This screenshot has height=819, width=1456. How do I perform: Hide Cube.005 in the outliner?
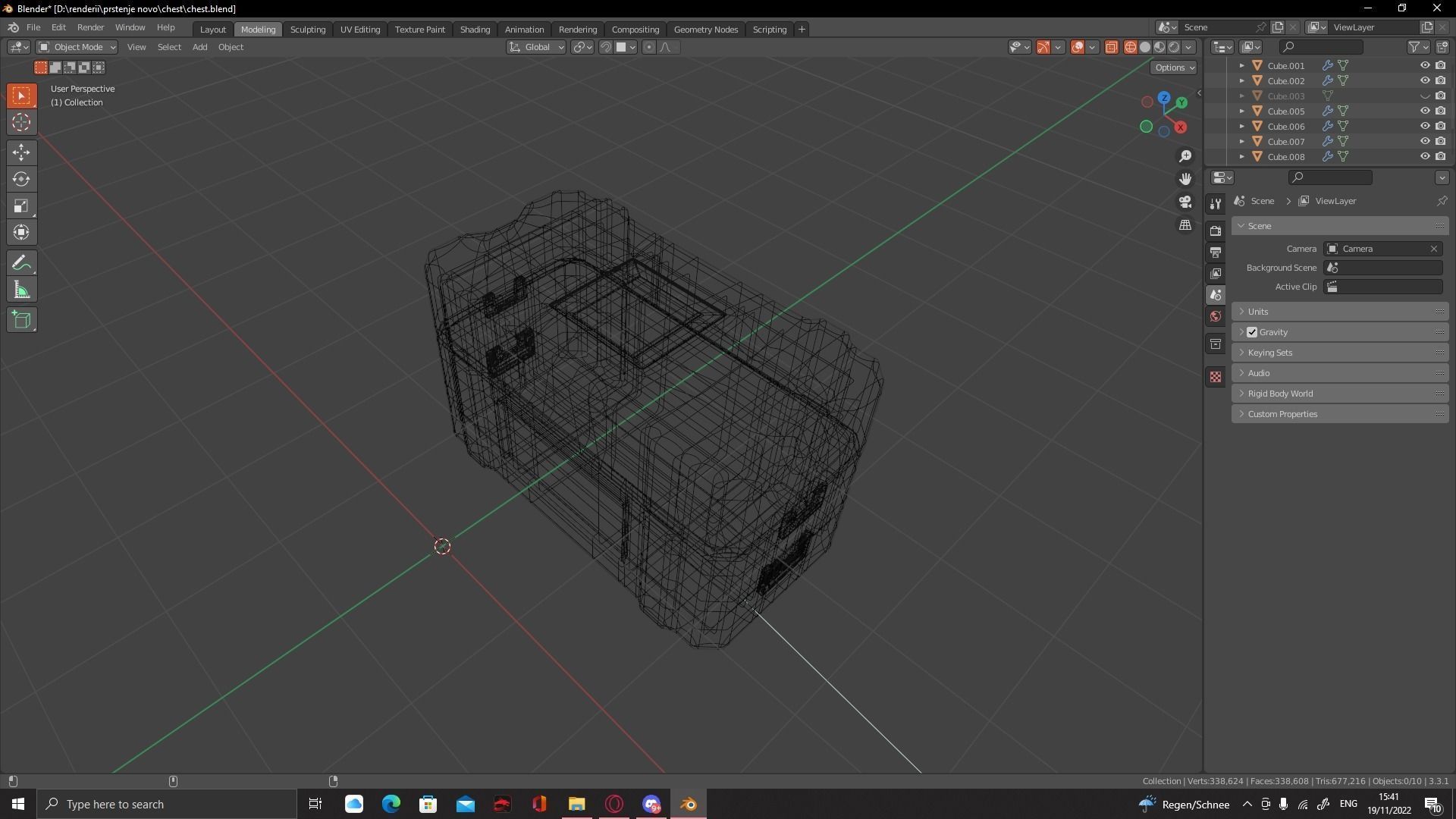pyautogui.click(x=1425, y=111)
